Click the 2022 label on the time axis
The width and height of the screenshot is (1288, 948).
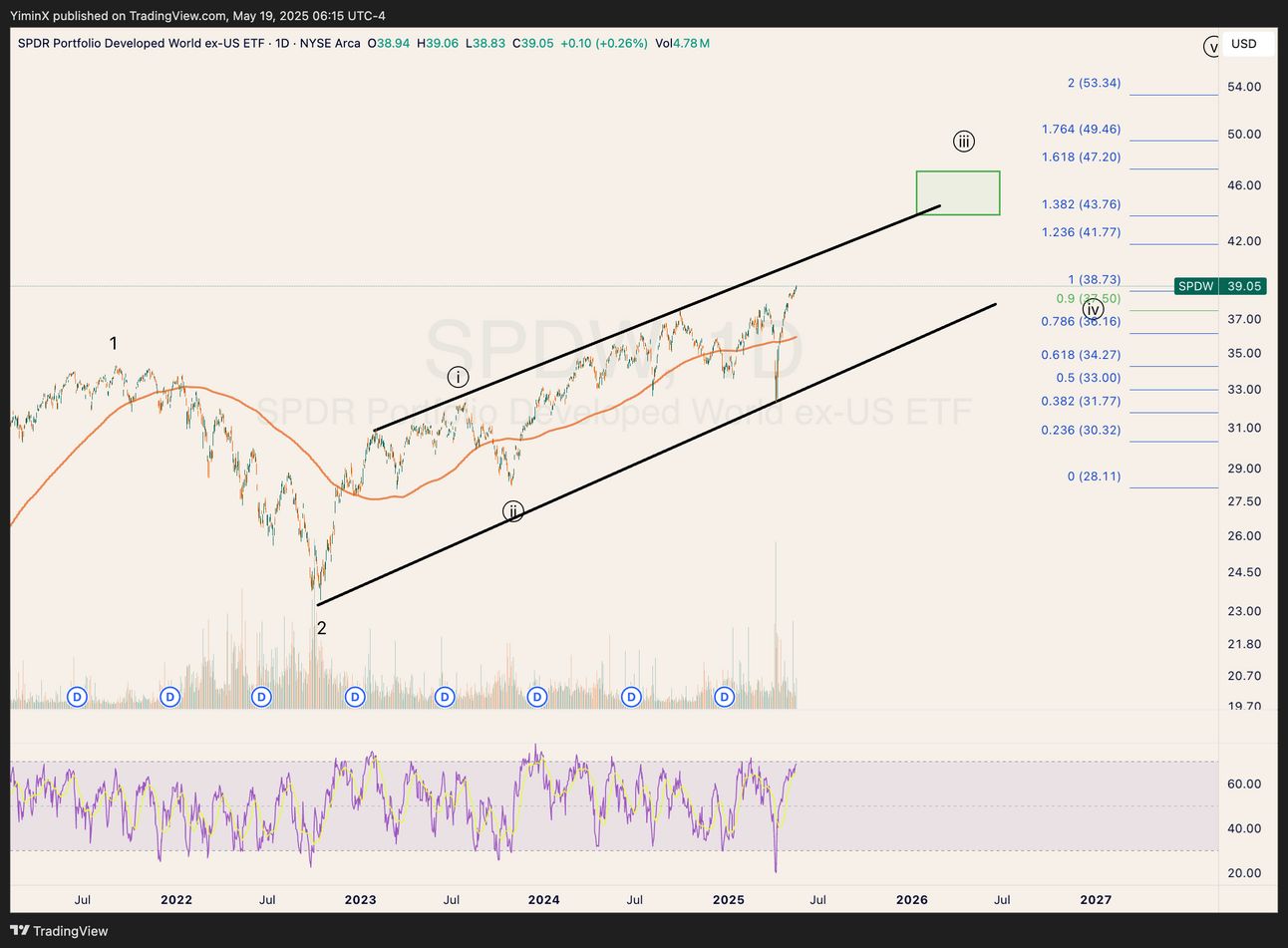click(x=176, y=900)
